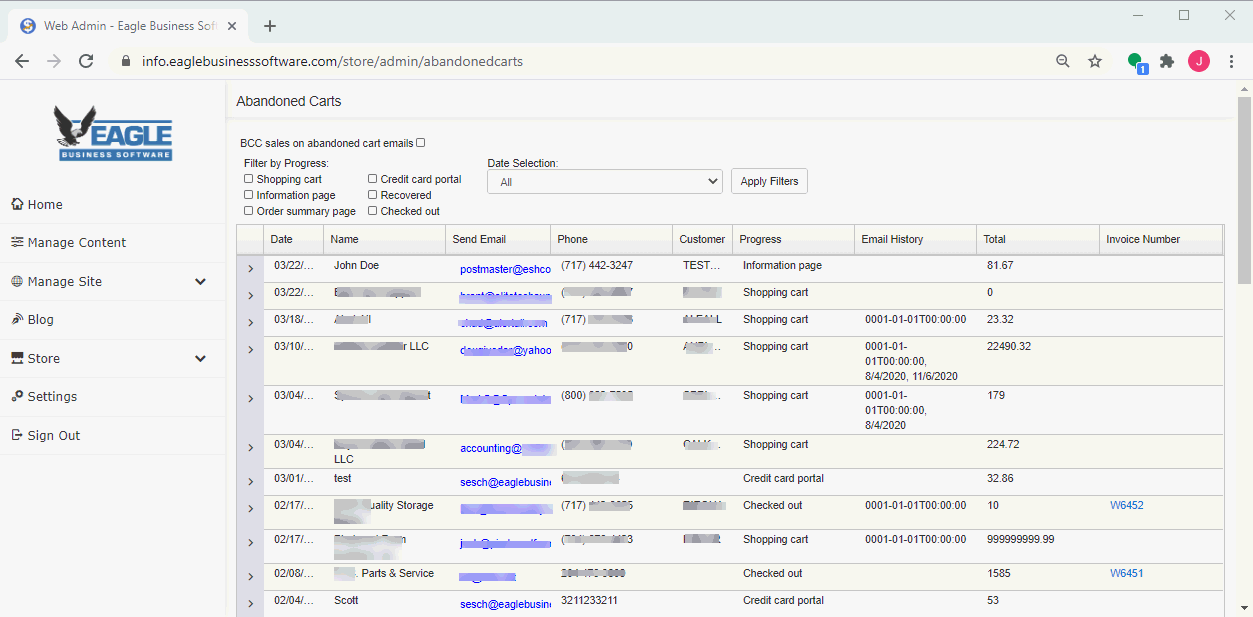Expand the John Doe cart row
This screenshot has width=1253, height=617.
(x=250, y=269)
